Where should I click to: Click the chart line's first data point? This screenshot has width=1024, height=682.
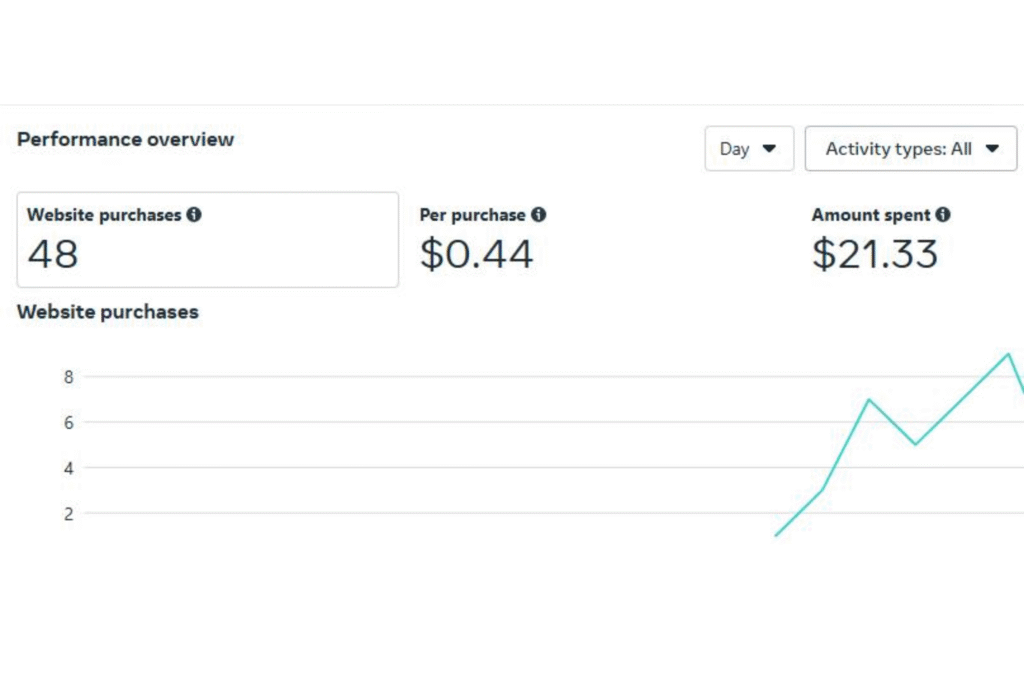[x=776, y=535]
